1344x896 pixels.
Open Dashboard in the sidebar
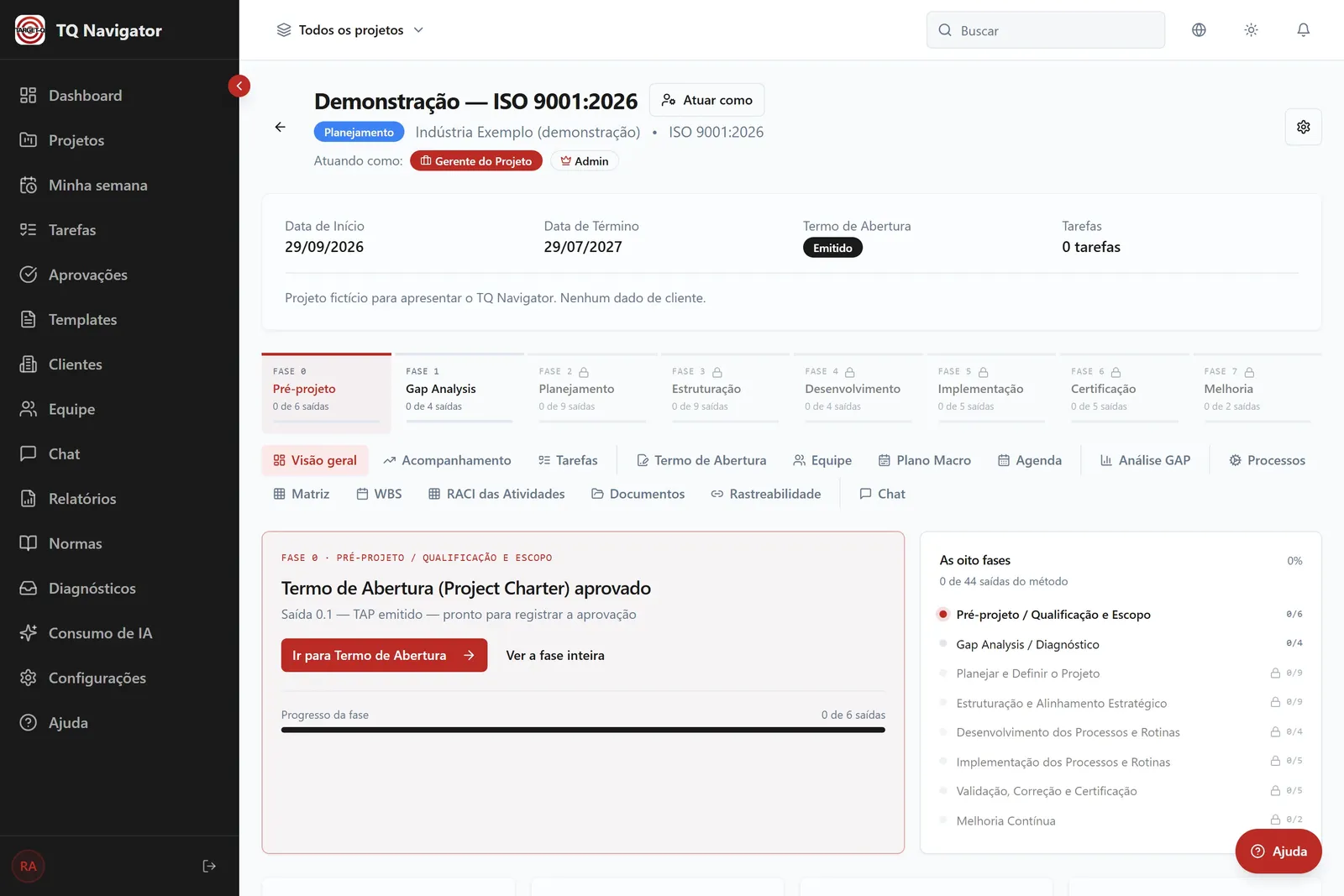click(119, 96)
